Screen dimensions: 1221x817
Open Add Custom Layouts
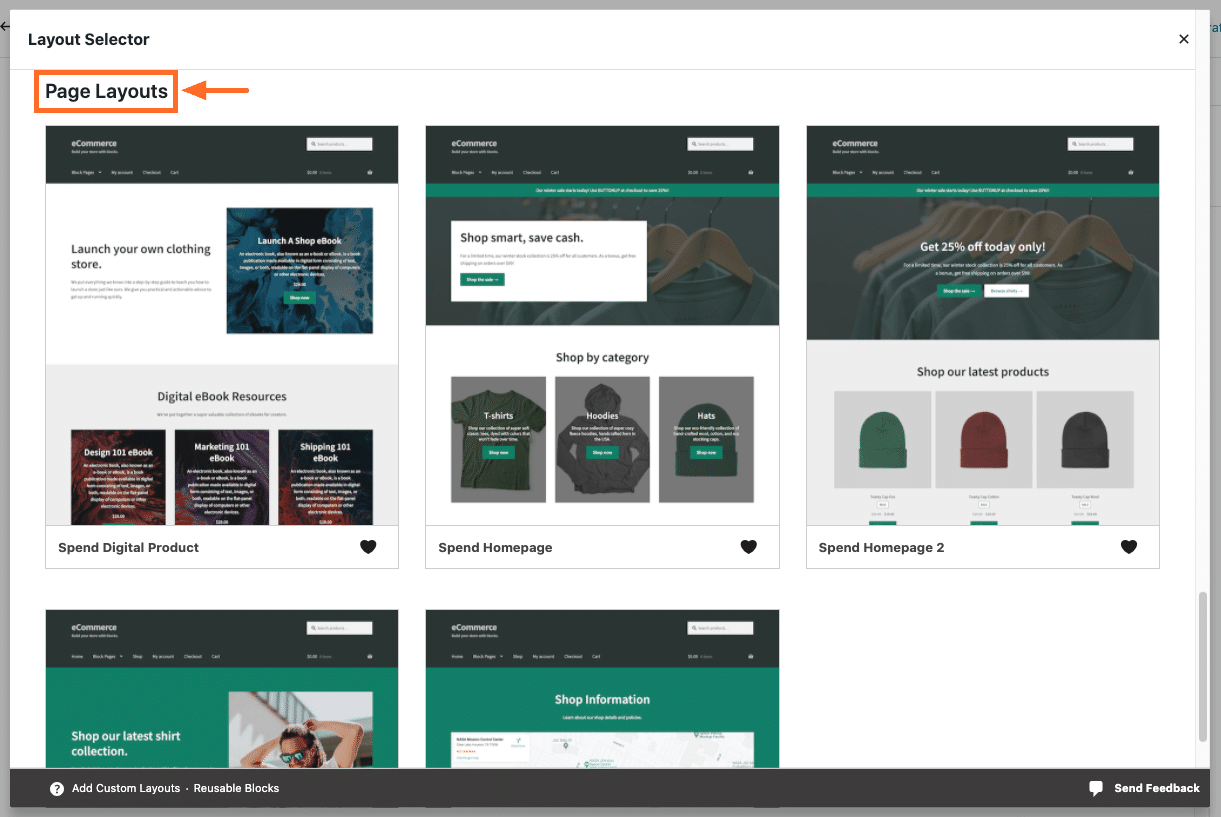click(x=125, y=788)
